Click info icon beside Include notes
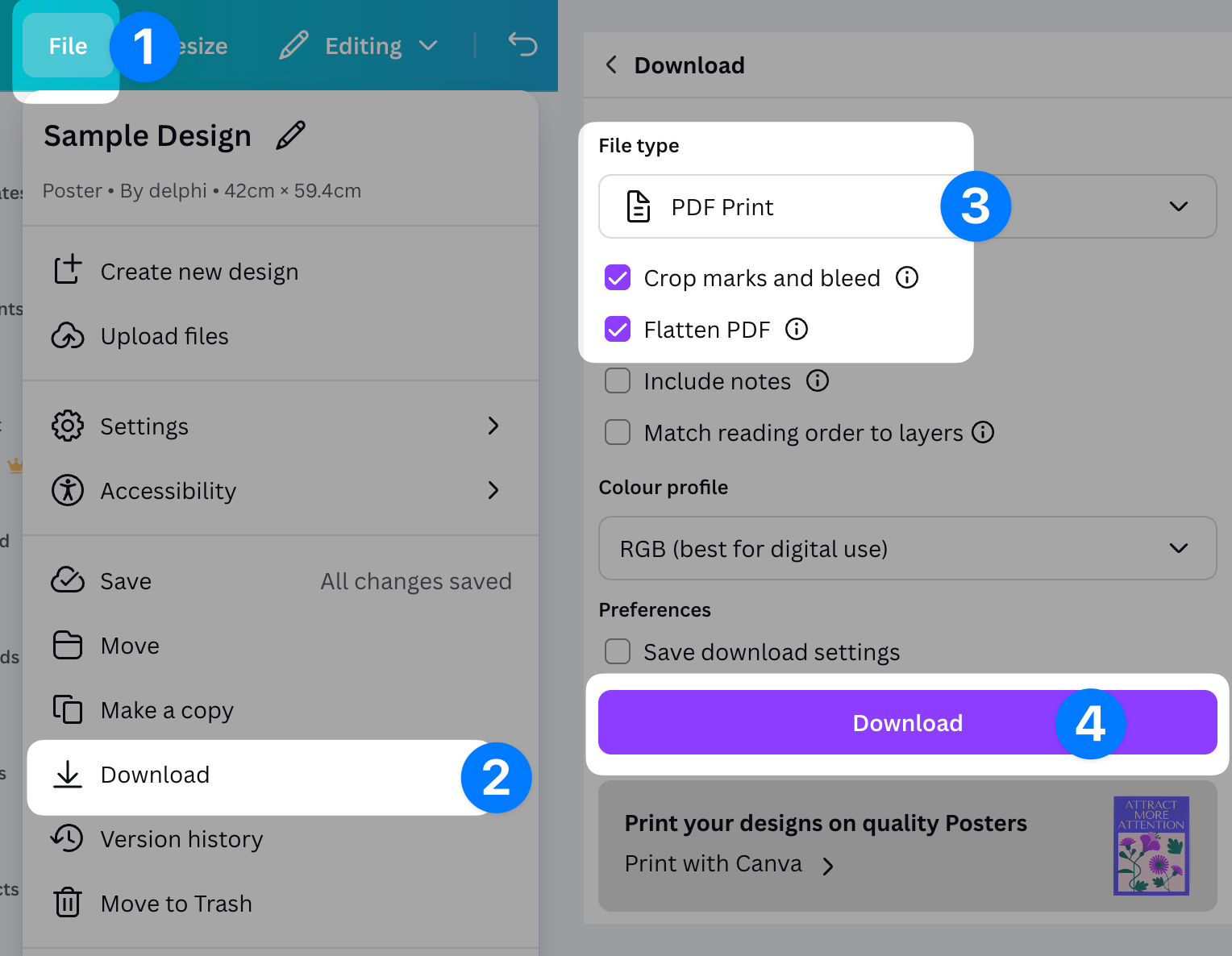Image resolution: width=1232 pixels, height=956 pixels. (x=818, y=381)
